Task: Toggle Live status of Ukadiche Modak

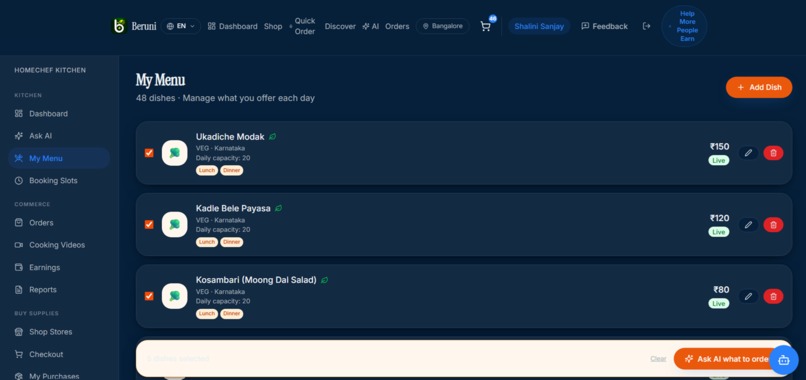Action: pos(719,160)
